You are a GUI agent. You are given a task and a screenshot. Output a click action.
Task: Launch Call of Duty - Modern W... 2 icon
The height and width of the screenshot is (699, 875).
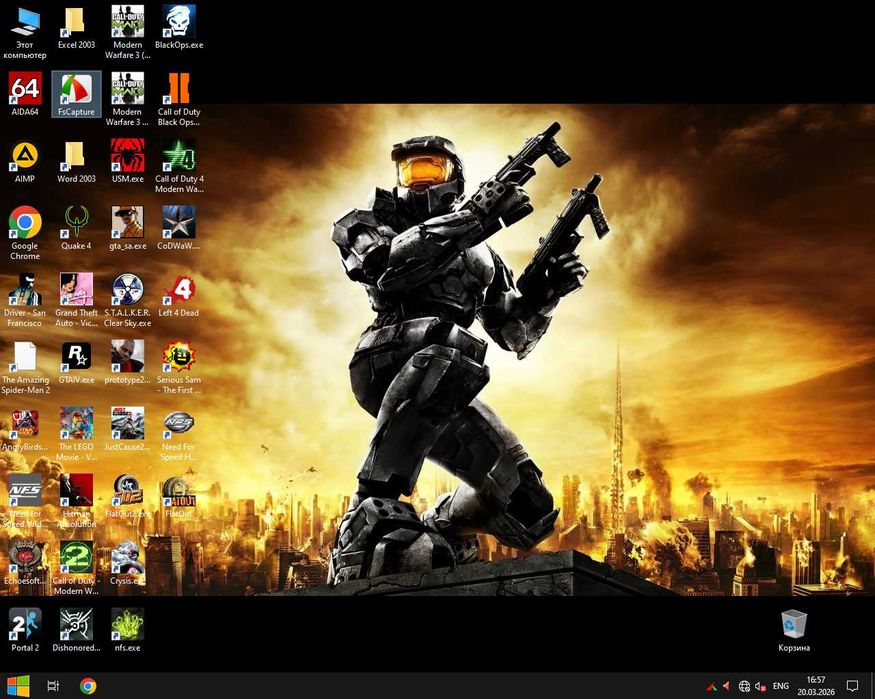click(x=76, y=568)
